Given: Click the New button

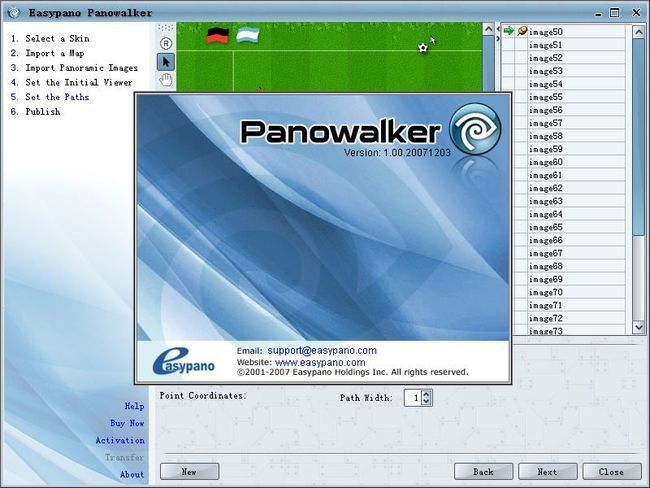Looking at the screenshot, I should pos(189,472).
